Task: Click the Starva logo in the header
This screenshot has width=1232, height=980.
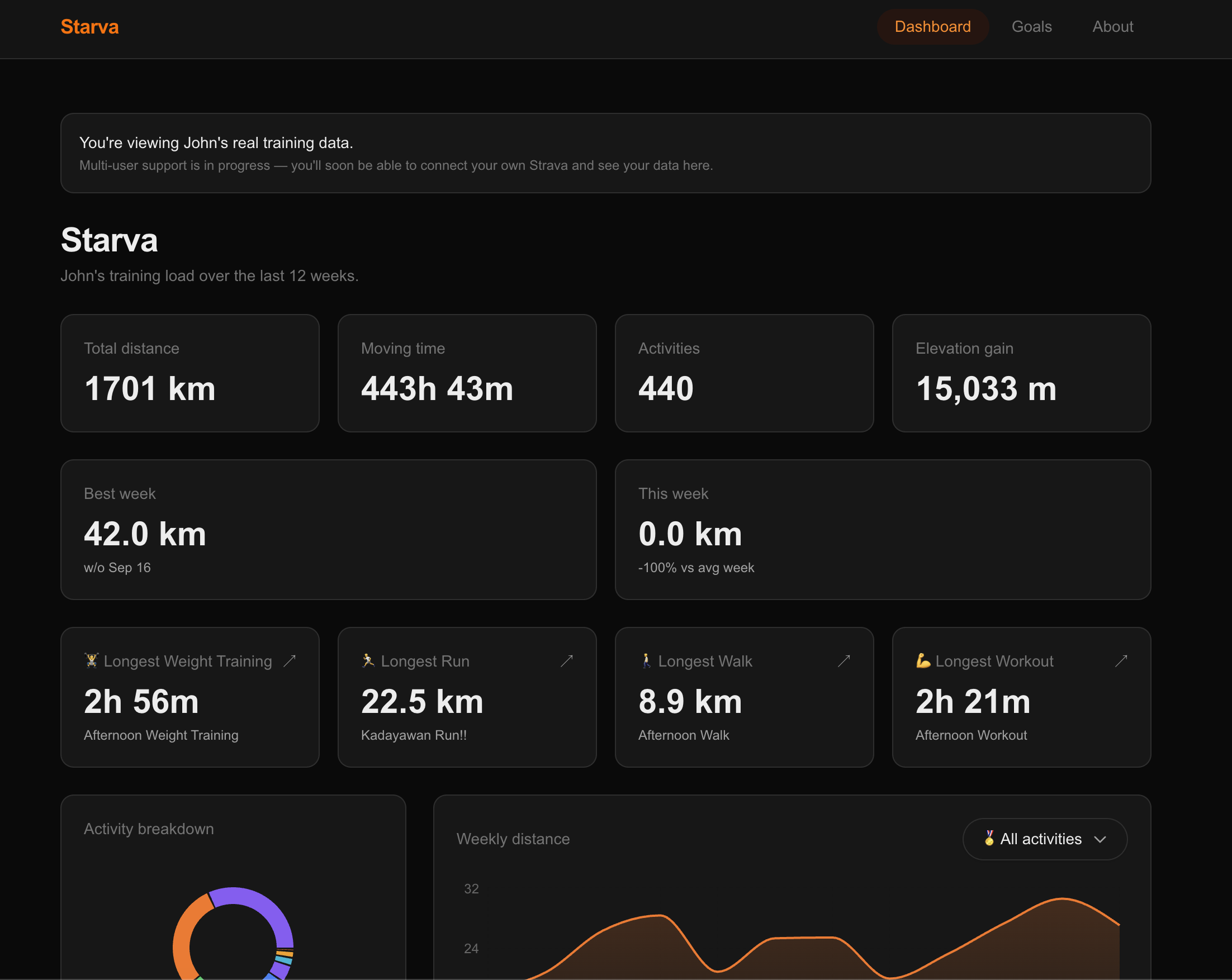Action: (89, 27)
